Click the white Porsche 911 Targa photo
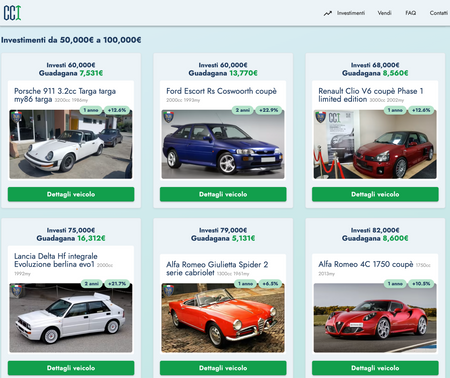 71,144
